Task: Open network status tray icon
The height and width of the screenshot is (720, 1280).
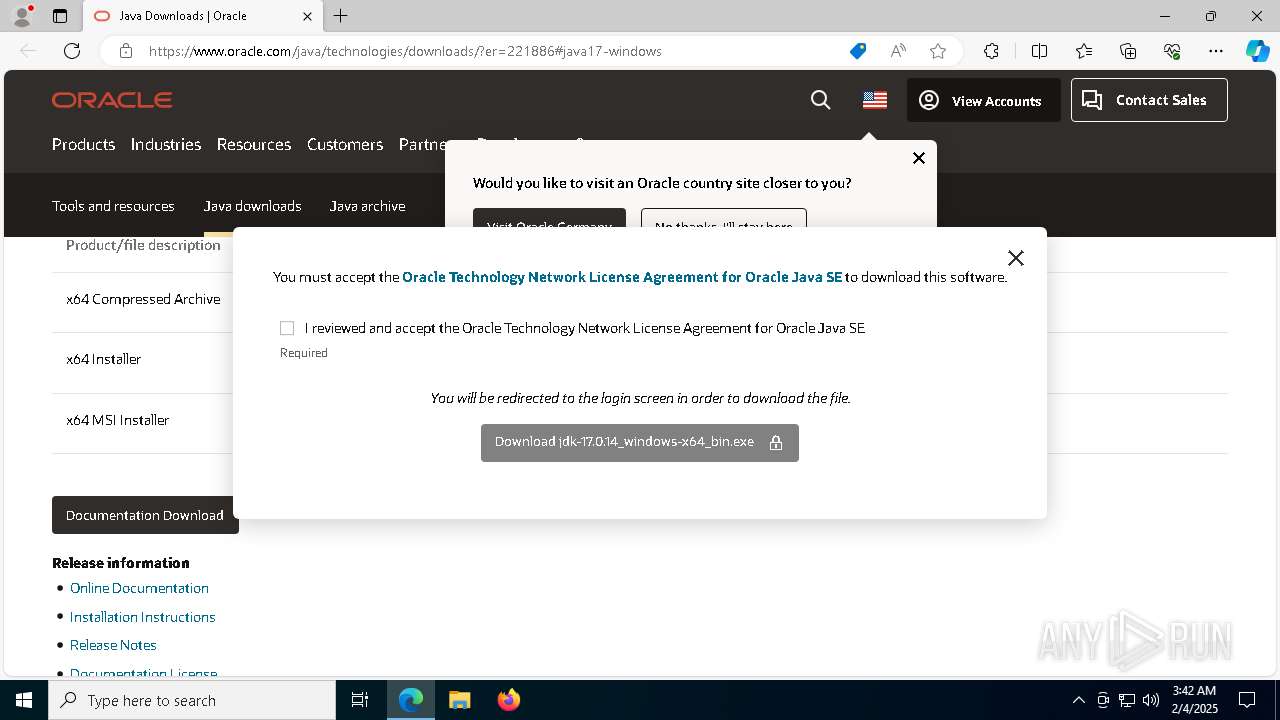Action: tap(1127, 700)
